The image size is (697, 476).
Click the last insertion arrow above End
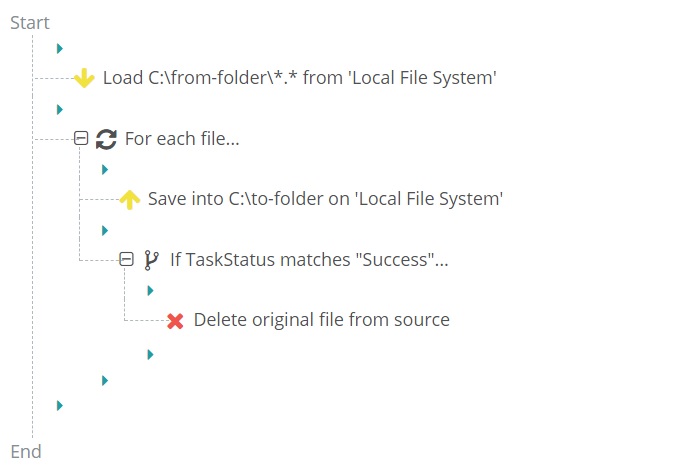pos(60,405)
